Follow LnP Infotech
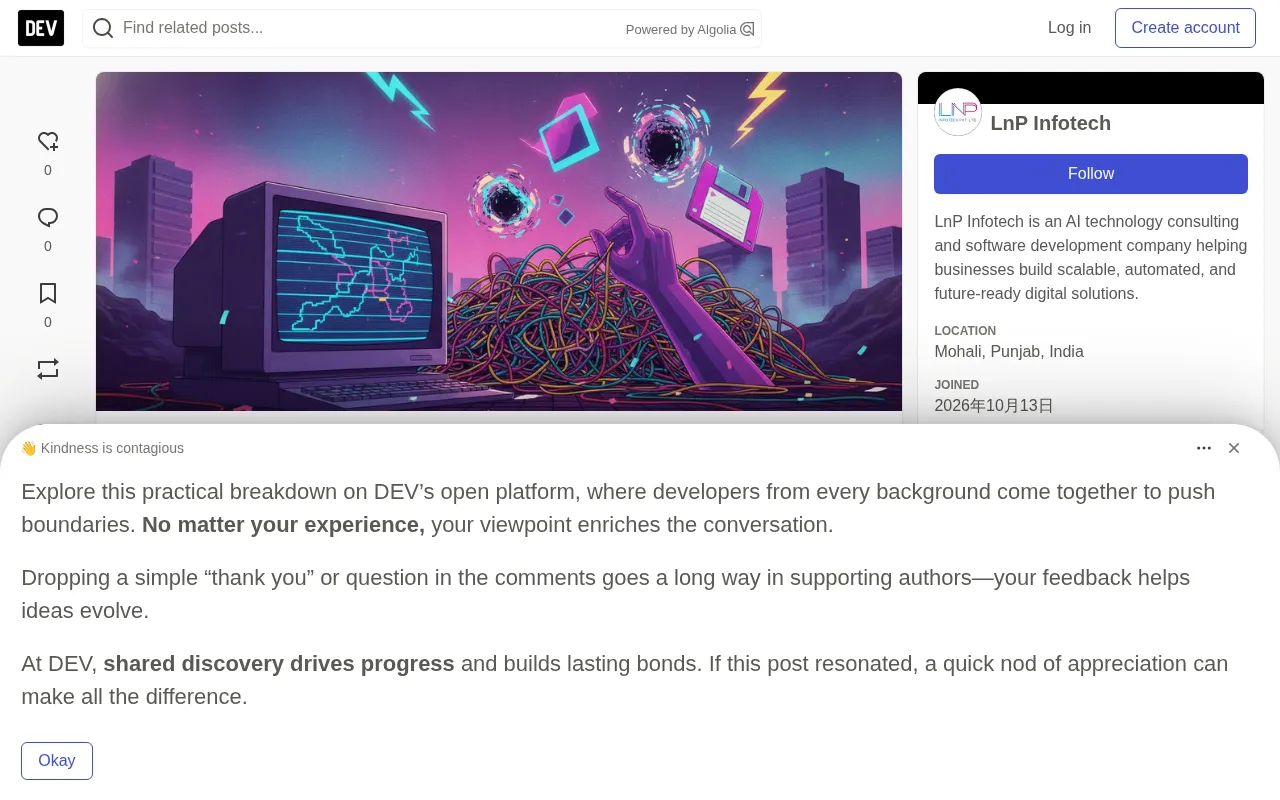The image size is (1280, 800). pyautogui.click(x=1091, y=174)
